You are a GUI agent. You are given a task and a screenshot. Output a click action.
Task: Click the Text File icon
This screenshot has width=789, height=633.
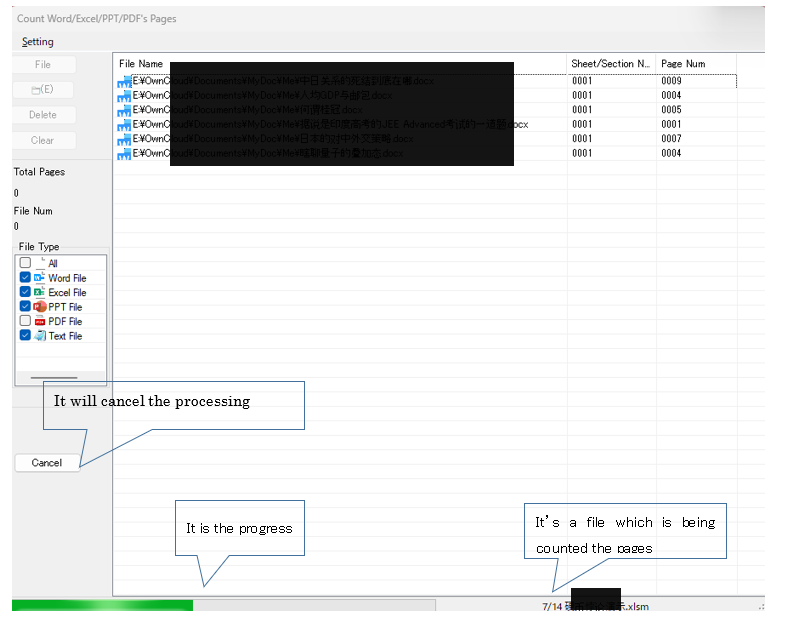(40, 336)
